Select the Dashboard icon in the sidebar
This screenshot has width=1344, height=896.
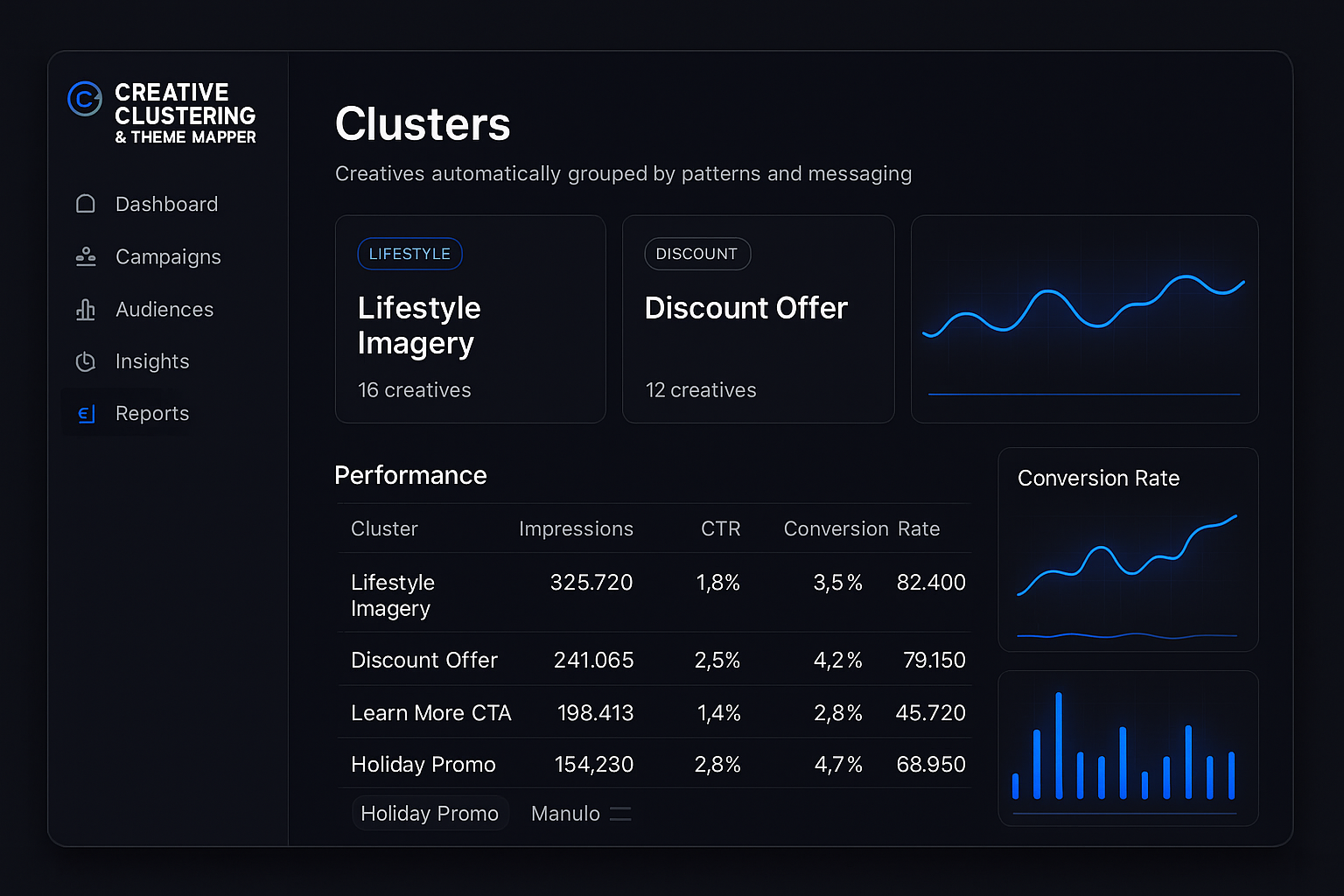point(85,203)
